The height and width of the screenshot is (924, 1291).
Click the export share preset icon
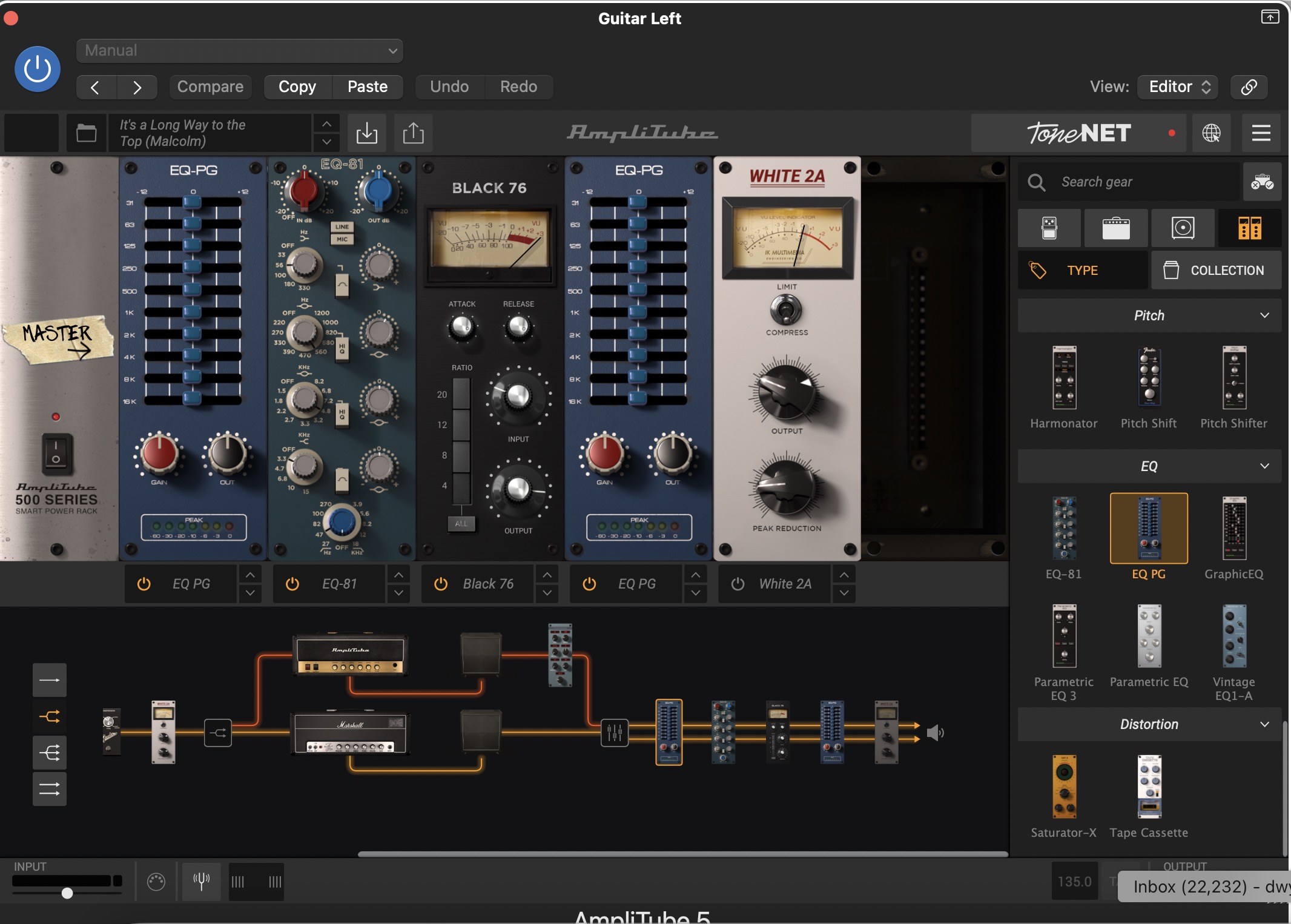coord(413,133)
